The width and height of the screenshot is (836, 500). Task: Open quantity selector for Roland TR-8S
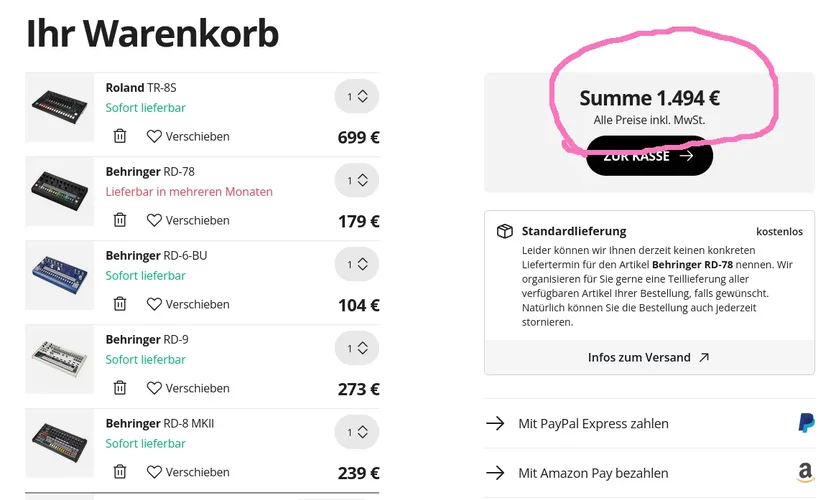357,97
